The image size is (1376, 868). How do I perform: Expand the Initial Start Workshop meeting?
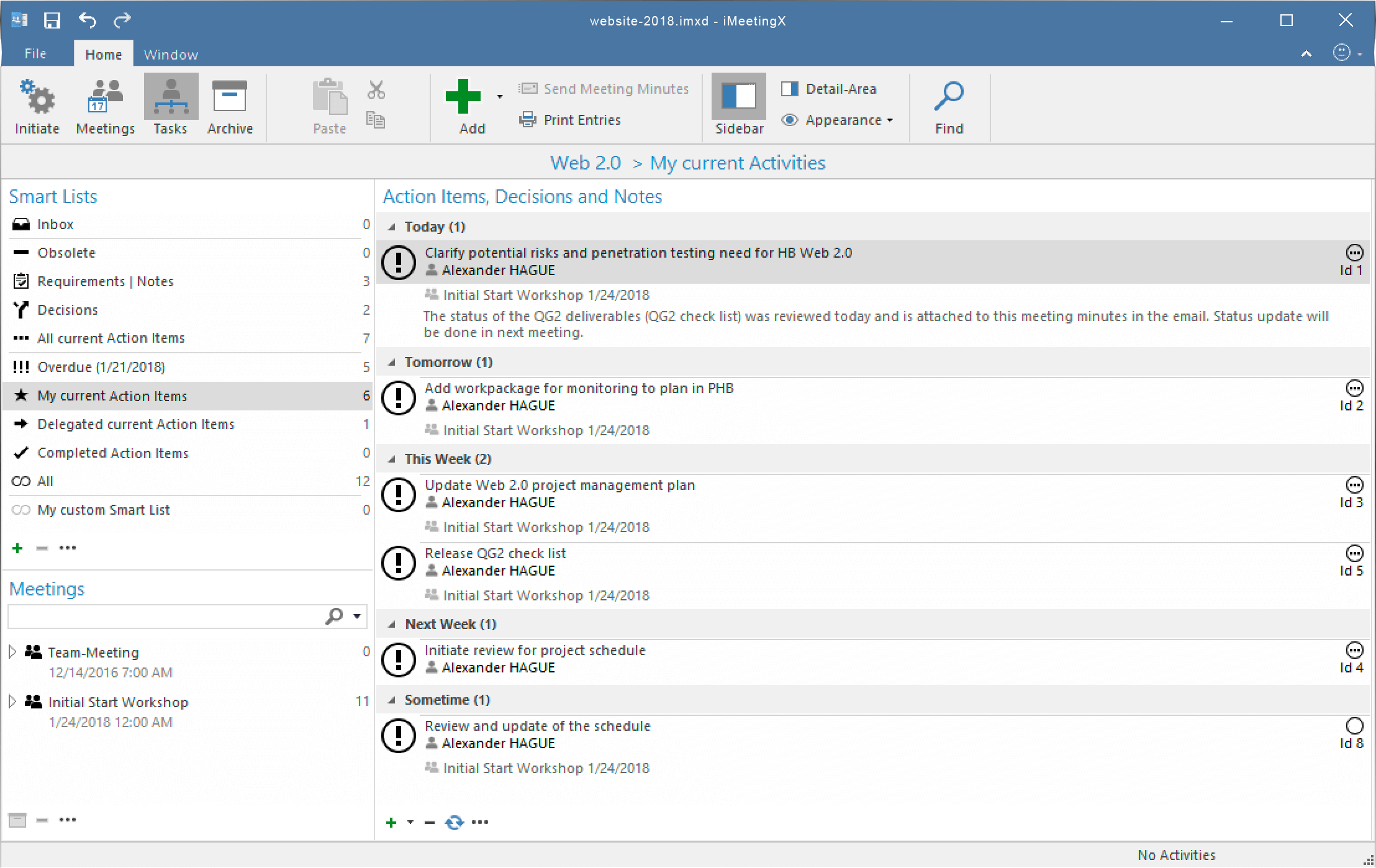click(12, 702)
